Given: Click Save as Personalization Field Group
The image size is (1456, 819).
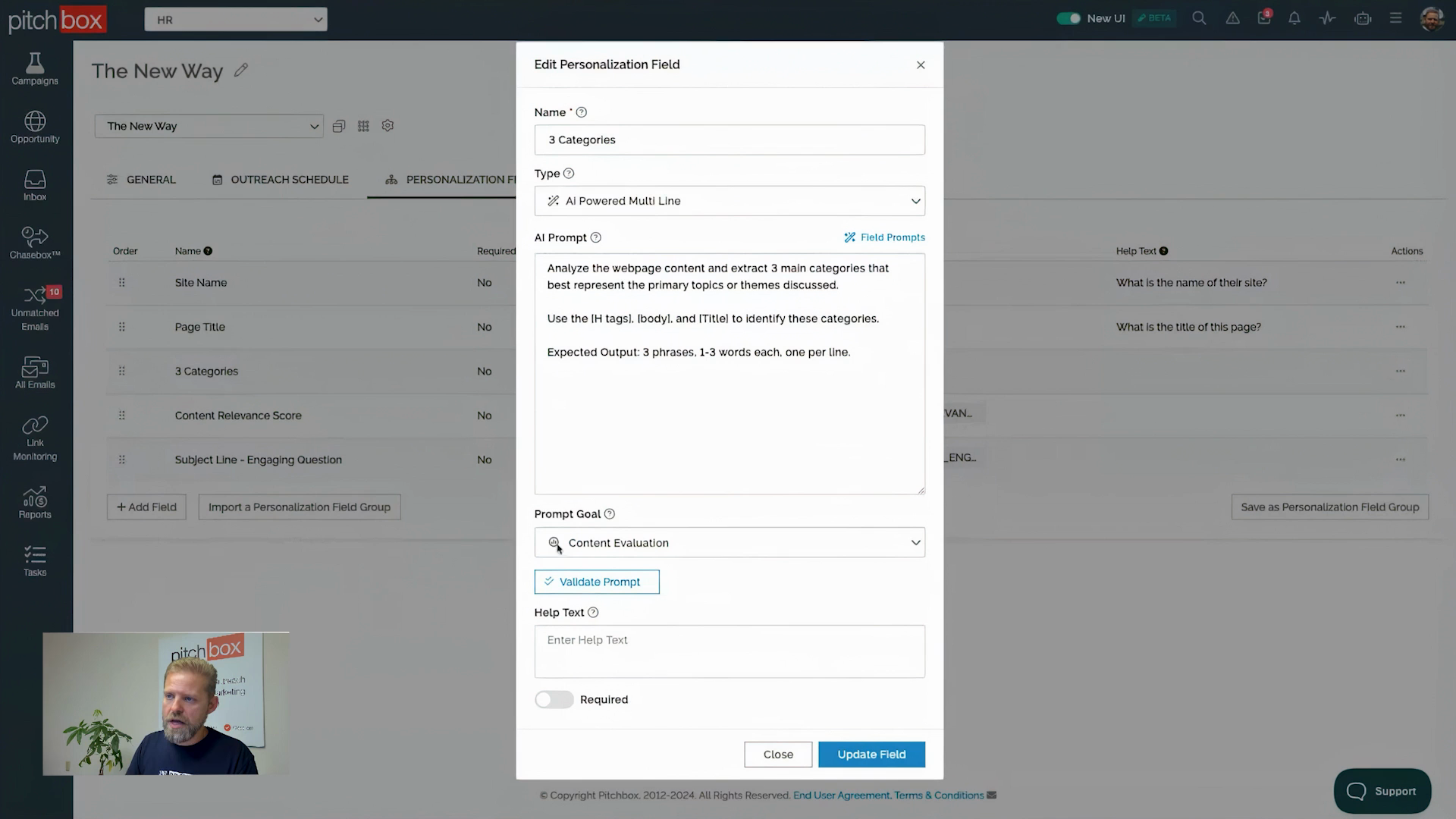Looking at the screenshot, I should pyautogui.click(x=1330, y=507).
